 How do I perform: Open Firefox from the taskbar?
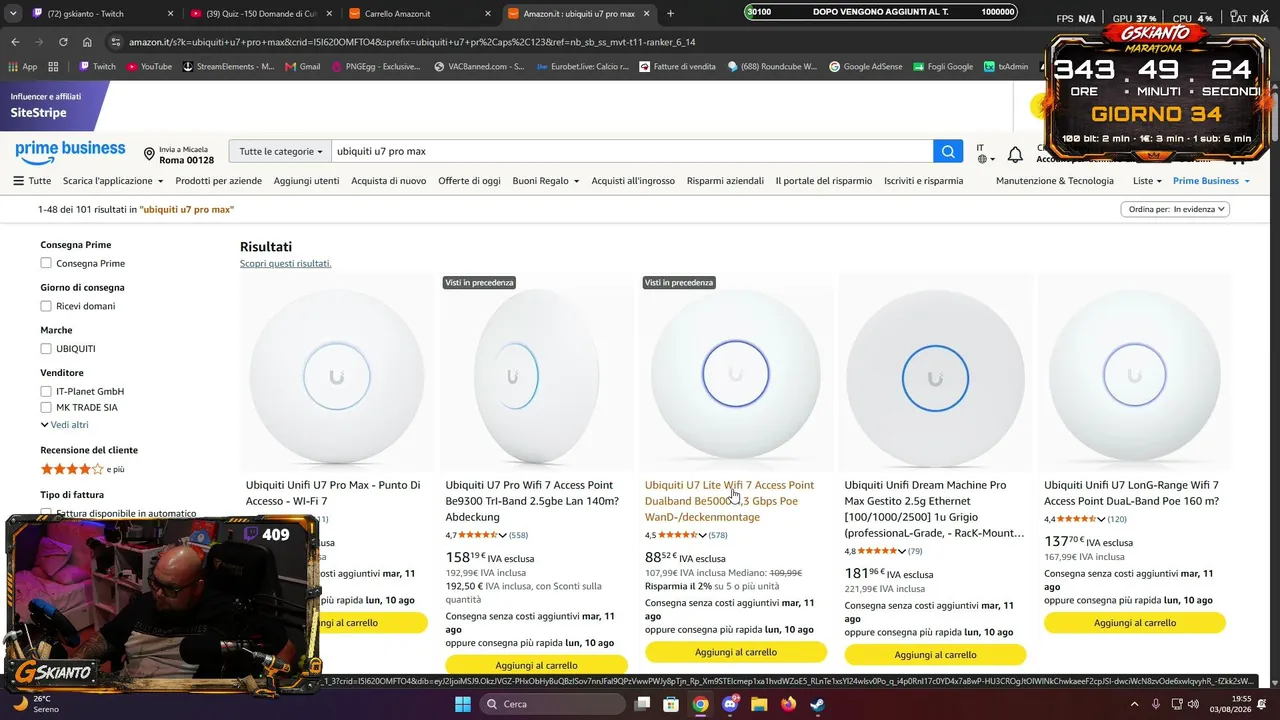click(x=788, y=704)
